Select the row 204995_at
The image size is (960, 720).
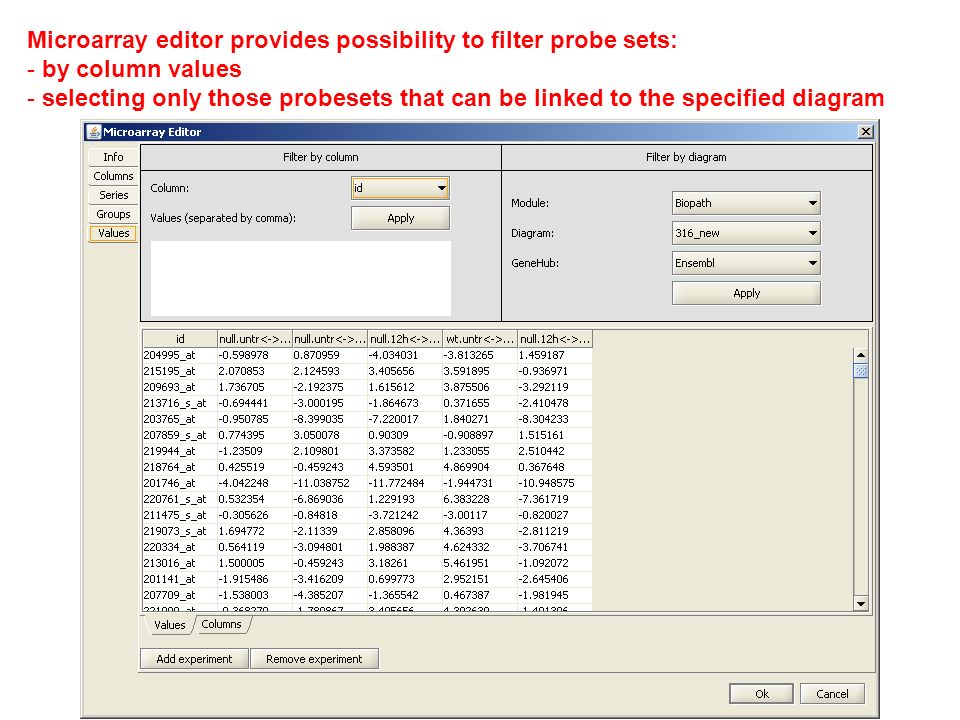367,355
